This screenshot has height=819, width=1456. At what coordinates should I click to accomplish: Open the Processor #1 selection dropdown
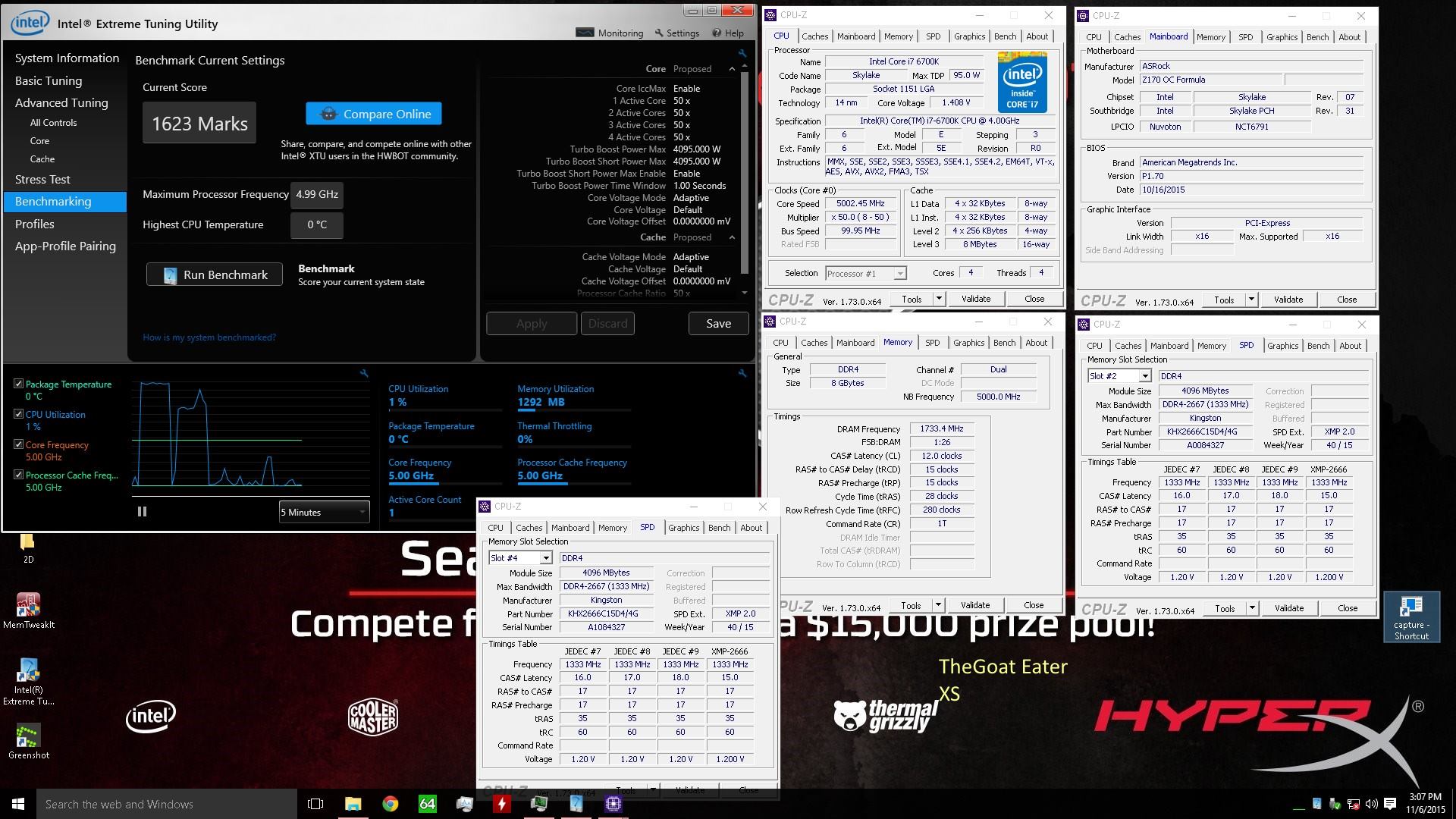pos(865,273)
